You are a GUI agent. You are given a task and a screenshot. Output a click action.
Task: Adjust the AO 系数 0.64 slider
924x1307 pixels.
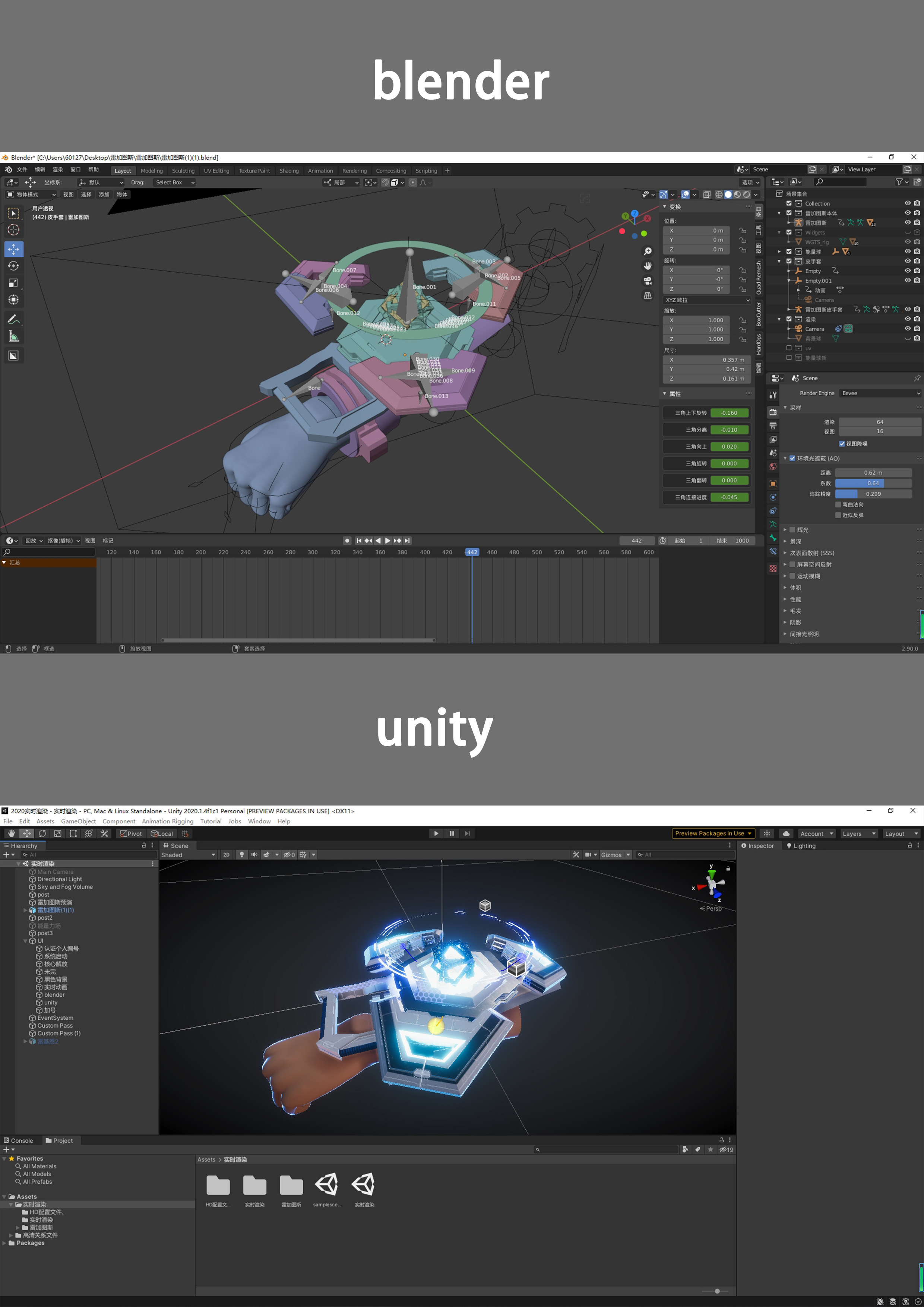point(873,483)
